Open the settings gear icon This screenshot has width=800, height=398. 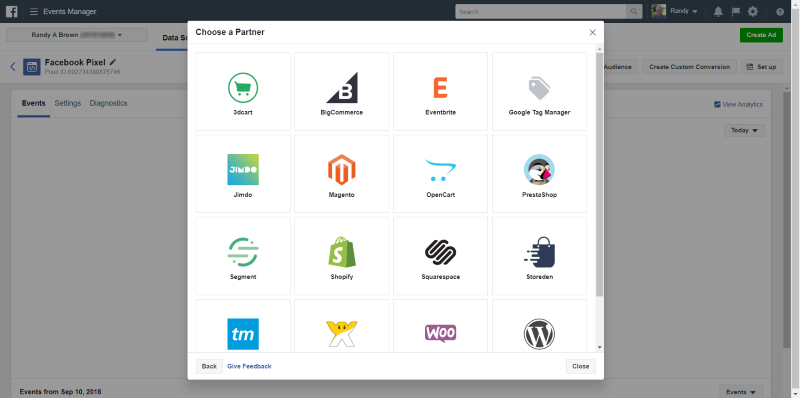753,11
